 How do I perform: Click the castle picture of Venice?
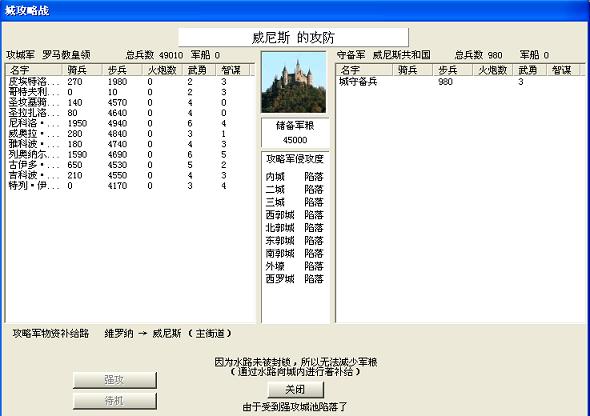294,82
